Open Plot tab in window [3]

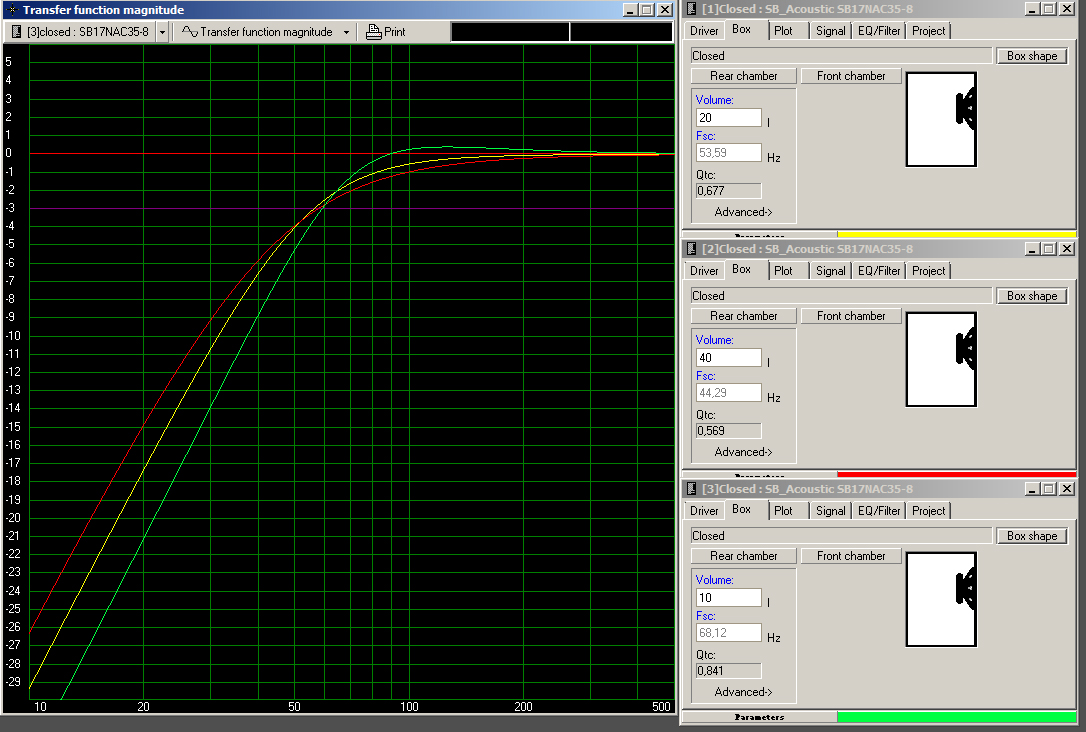click(783, 510)
